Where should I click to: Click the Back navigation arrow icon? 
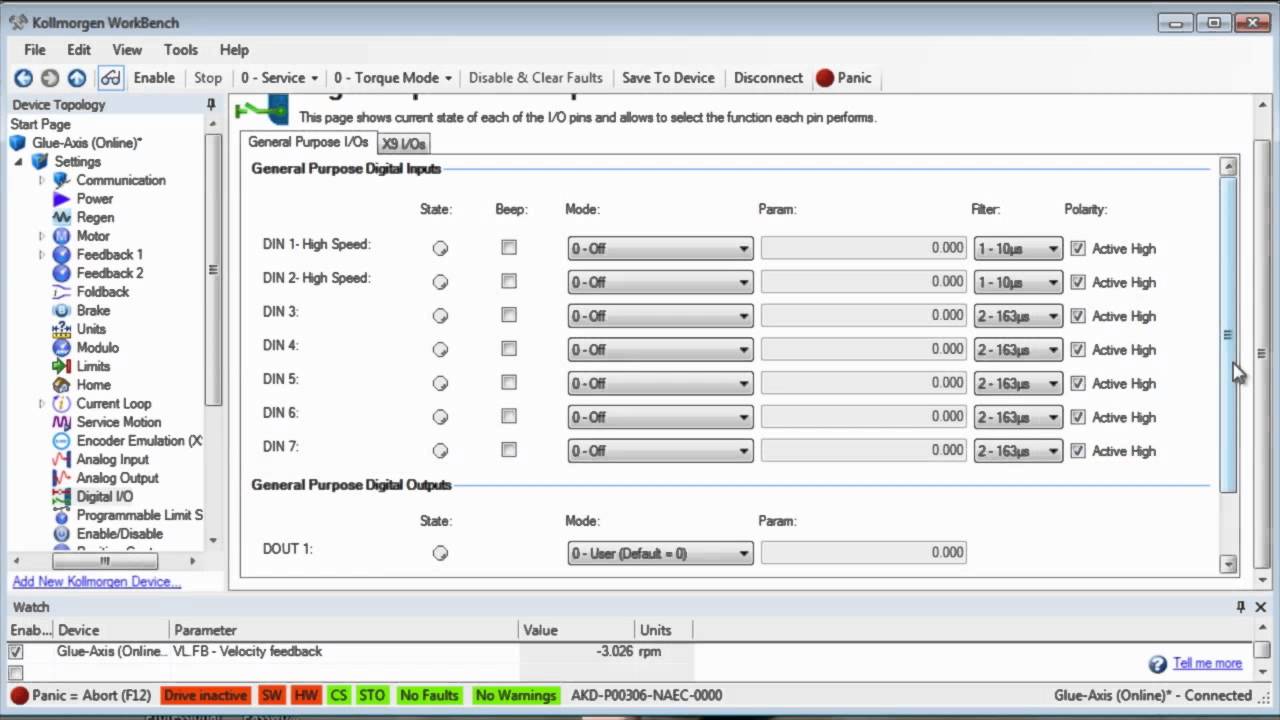pos(23,78)
